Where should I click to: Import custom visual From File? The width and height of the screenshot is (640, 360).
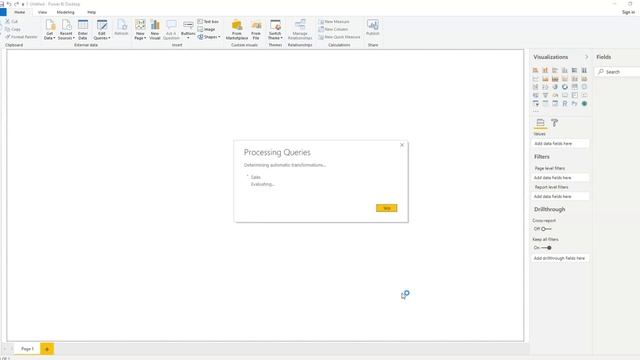256,29
